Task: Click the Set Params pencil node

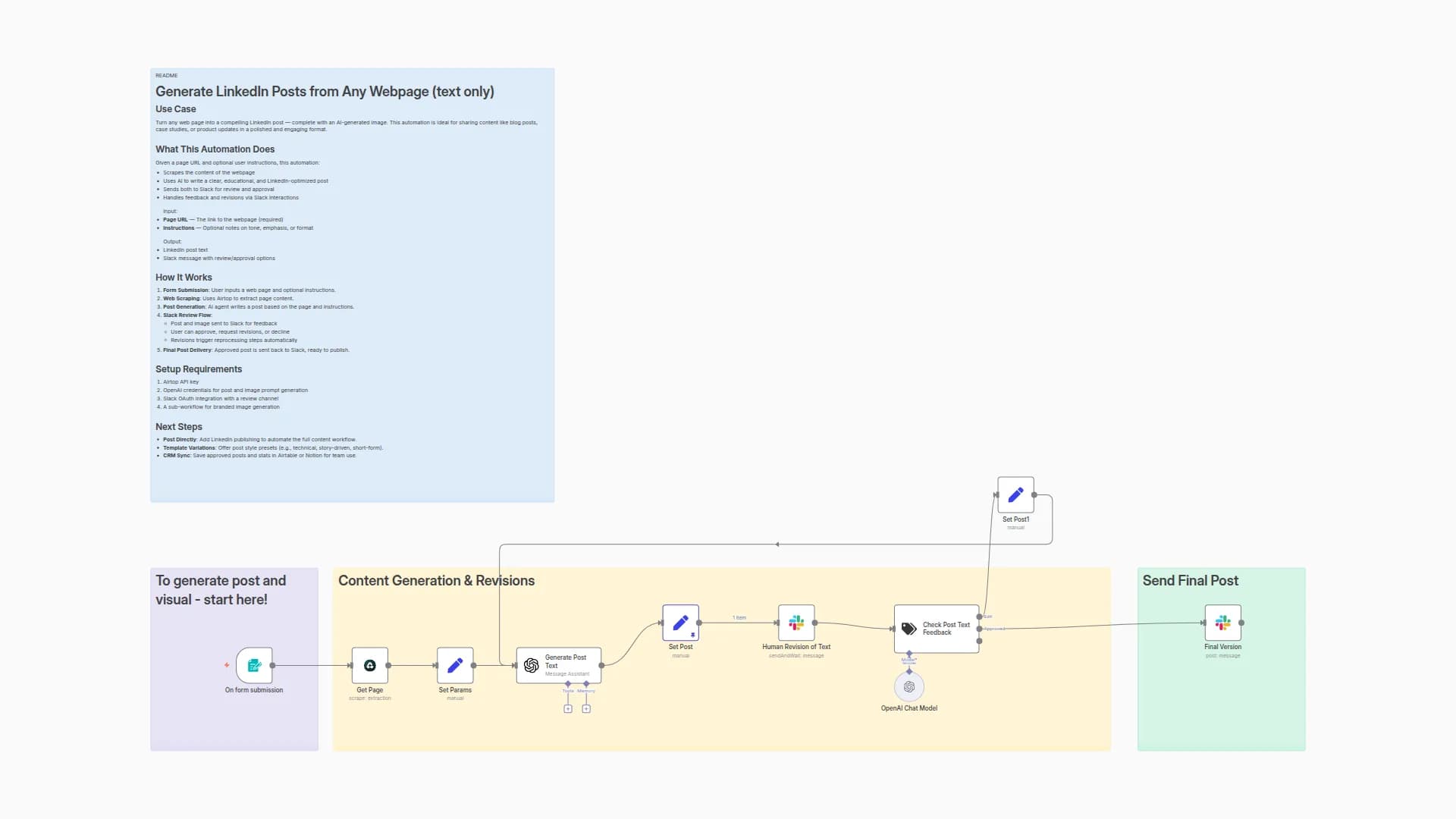Action: pyautogui.click(x=455, y=665)
